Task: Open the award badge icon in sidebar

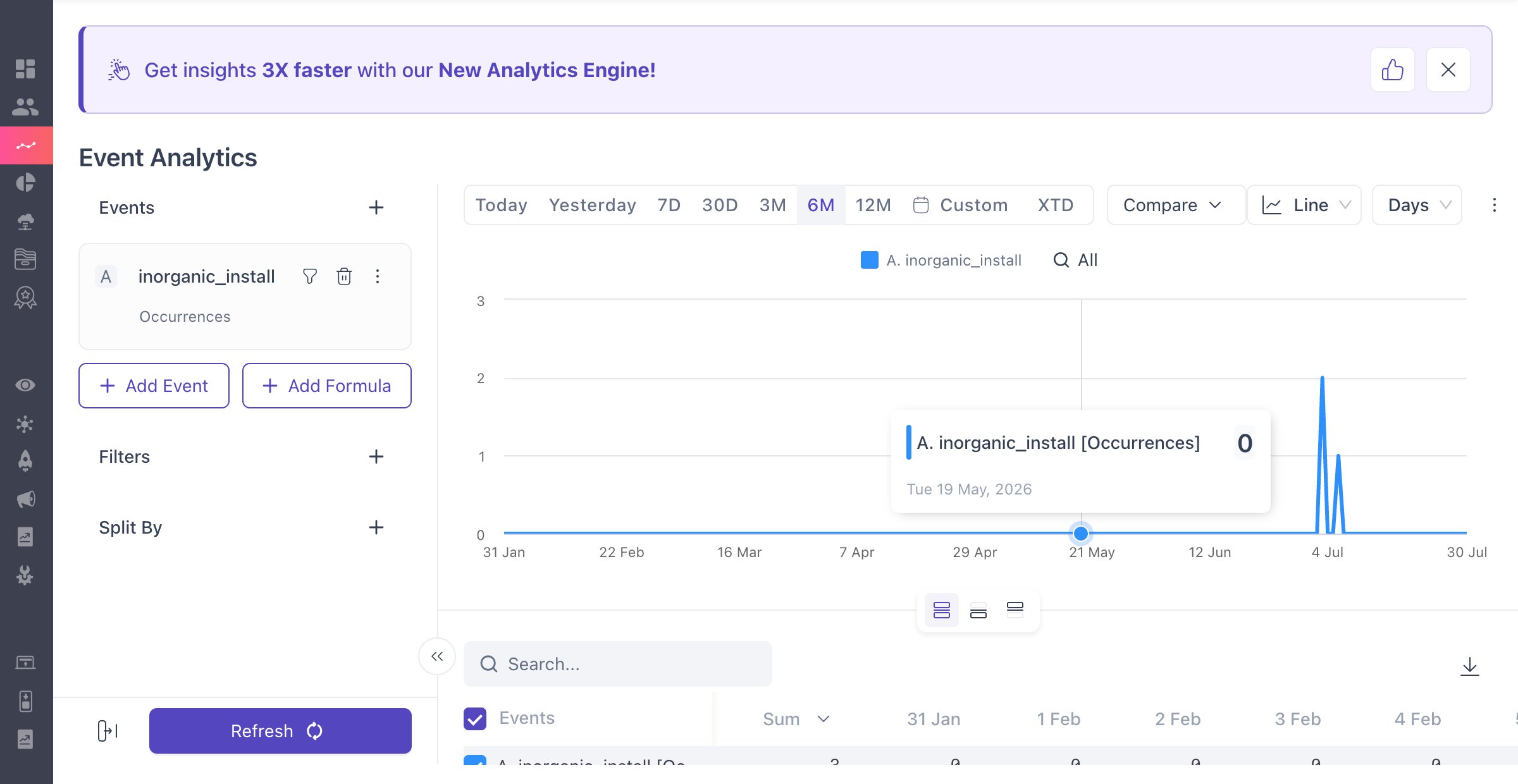Action: pos(25,297)
